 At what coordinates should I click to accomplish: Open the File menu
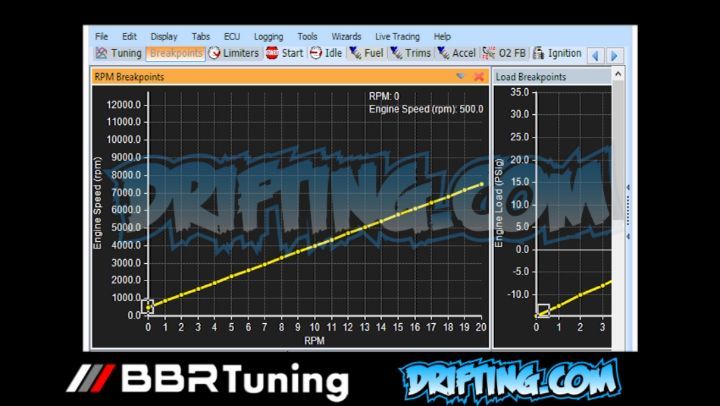point(102,36)
